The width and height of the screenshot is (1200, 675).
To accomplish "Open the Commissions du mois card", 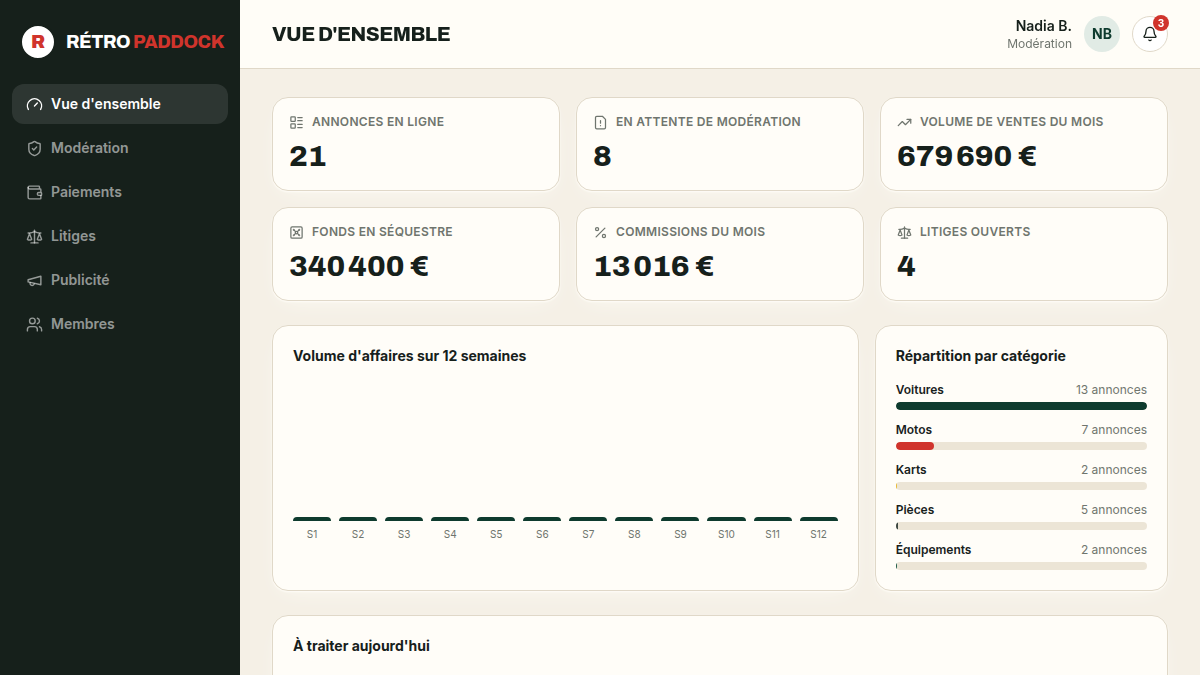I will [x=720, y=254].
